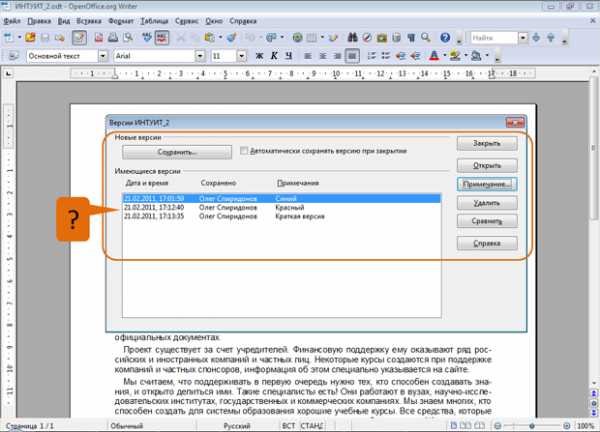Expand the Table insert dropdown arrow
This screenshot has height=432, width=600.
(x=323, y=37)
